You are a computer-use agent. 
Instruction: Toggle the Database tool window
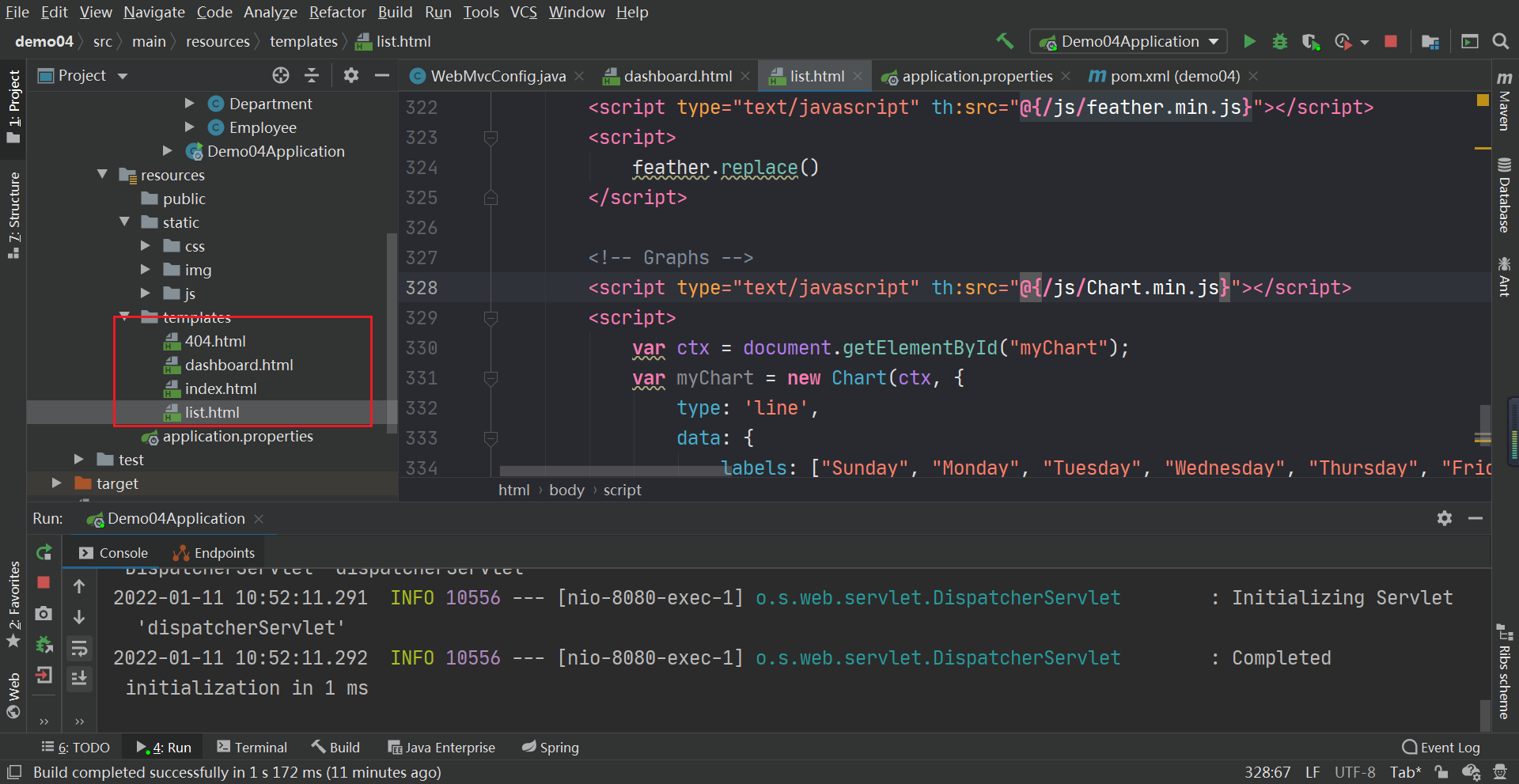click(x=1505, y=195)
